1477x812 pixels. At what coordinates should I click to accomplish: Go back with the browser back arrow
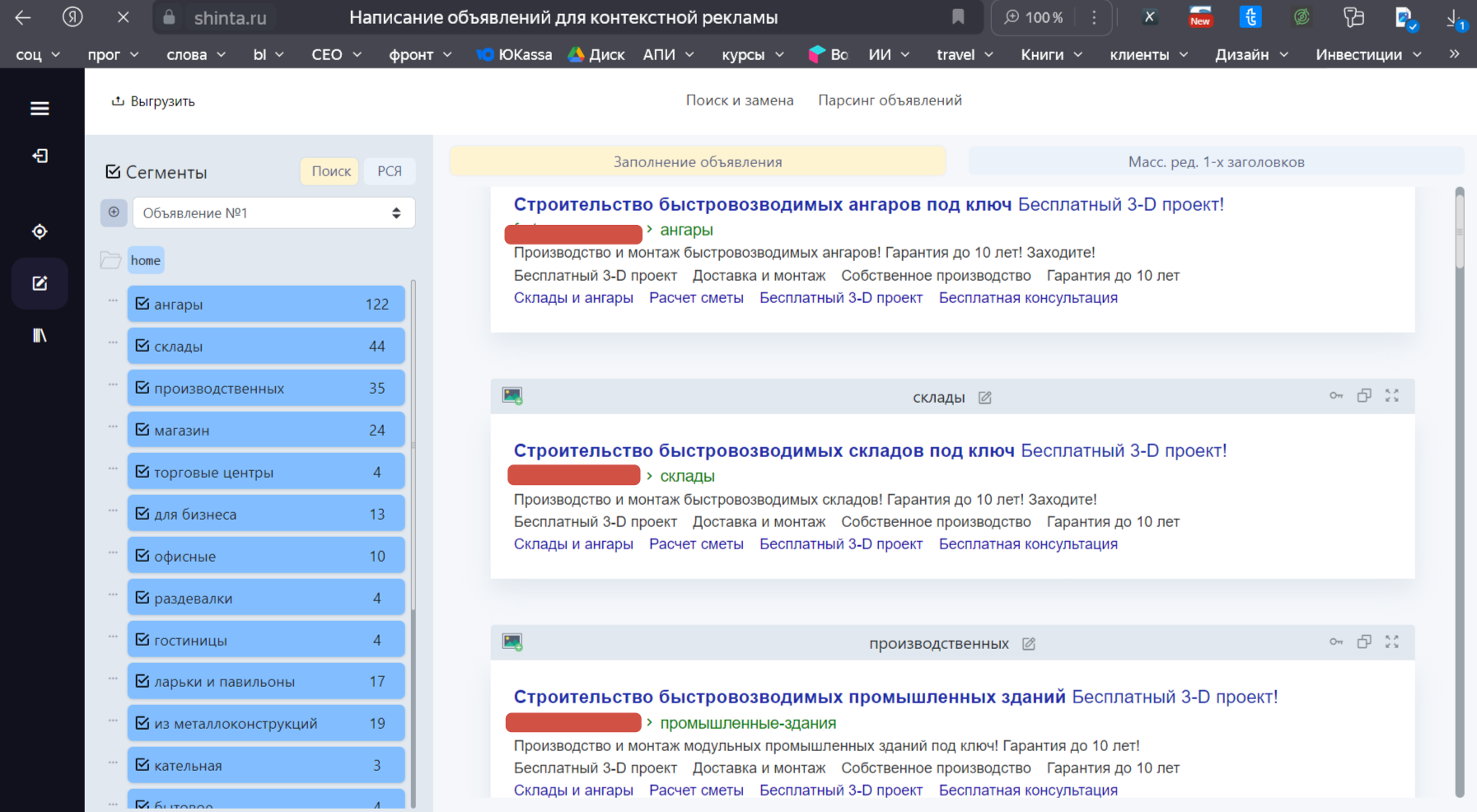[x=23, y=17]
